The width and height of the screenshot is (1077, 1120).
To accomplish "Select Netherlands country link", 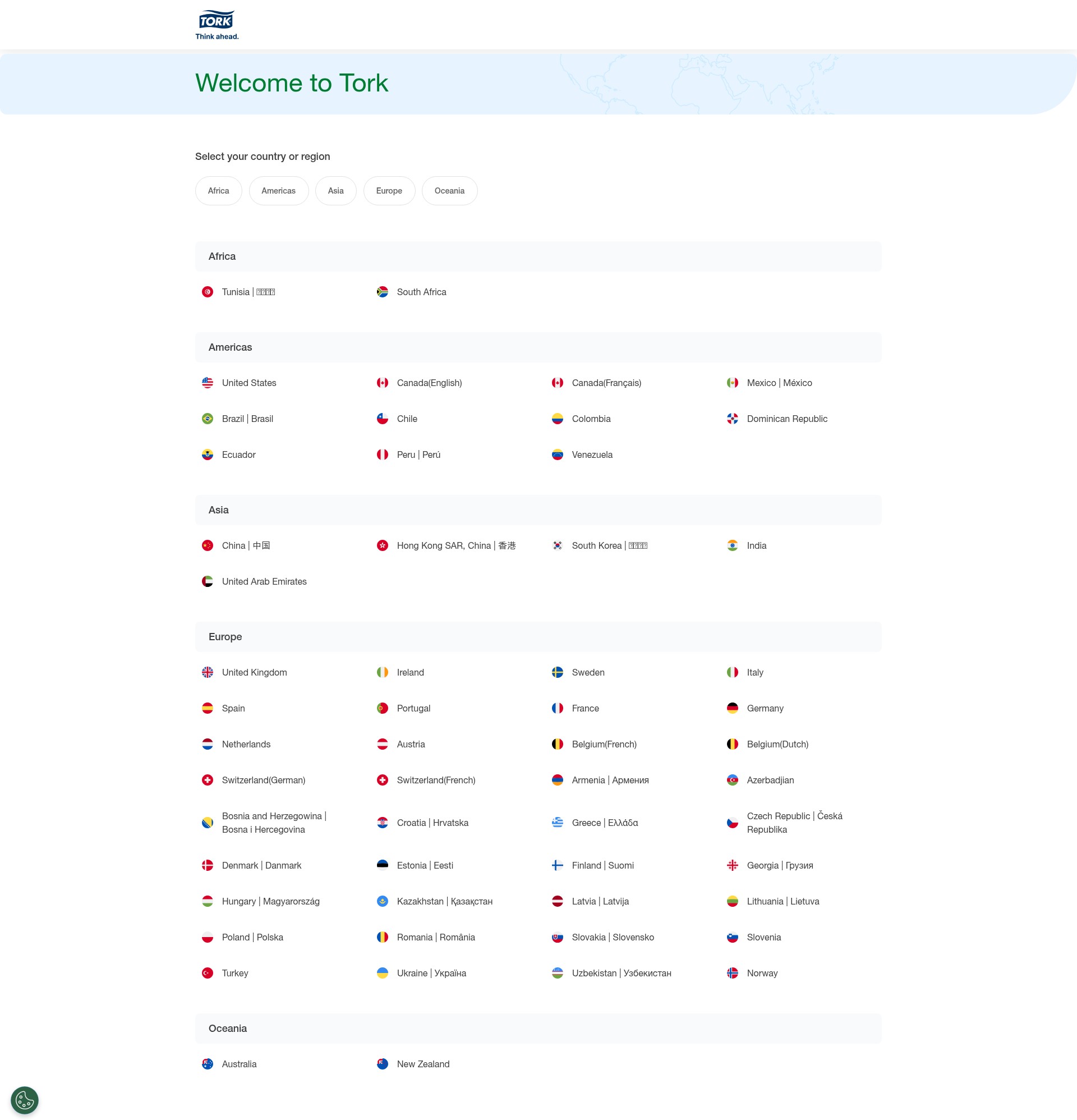I will pyautogui.click(x=246, y=745).
